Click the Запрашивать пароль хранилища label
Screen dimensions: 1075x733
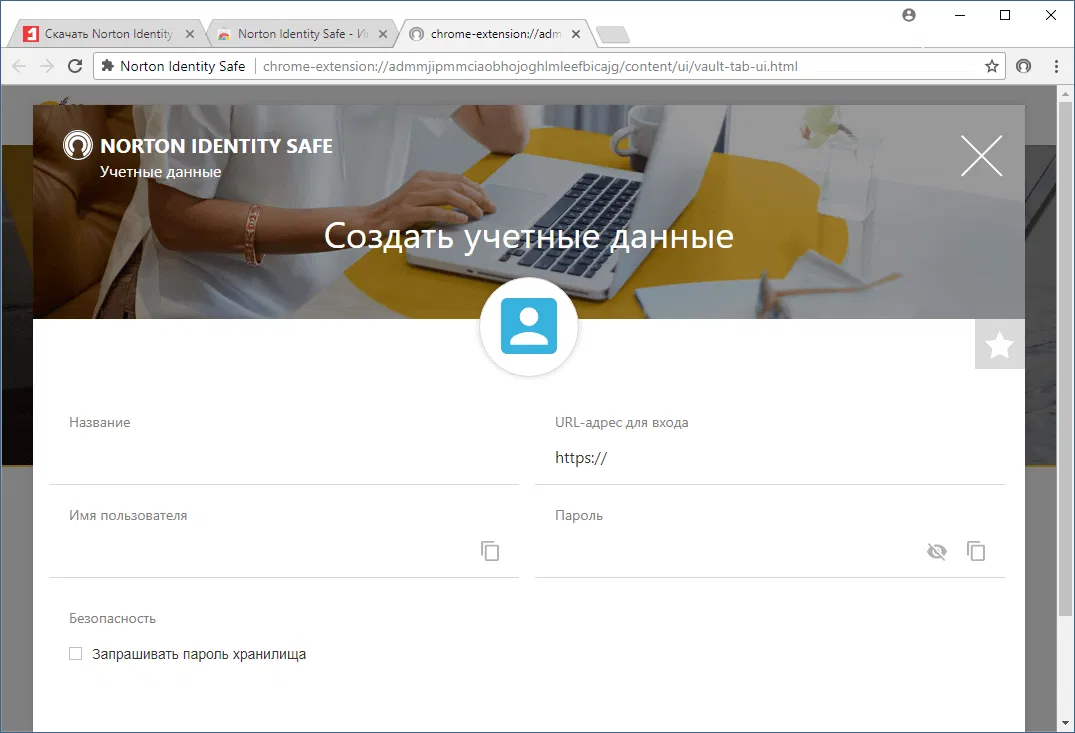199,654
